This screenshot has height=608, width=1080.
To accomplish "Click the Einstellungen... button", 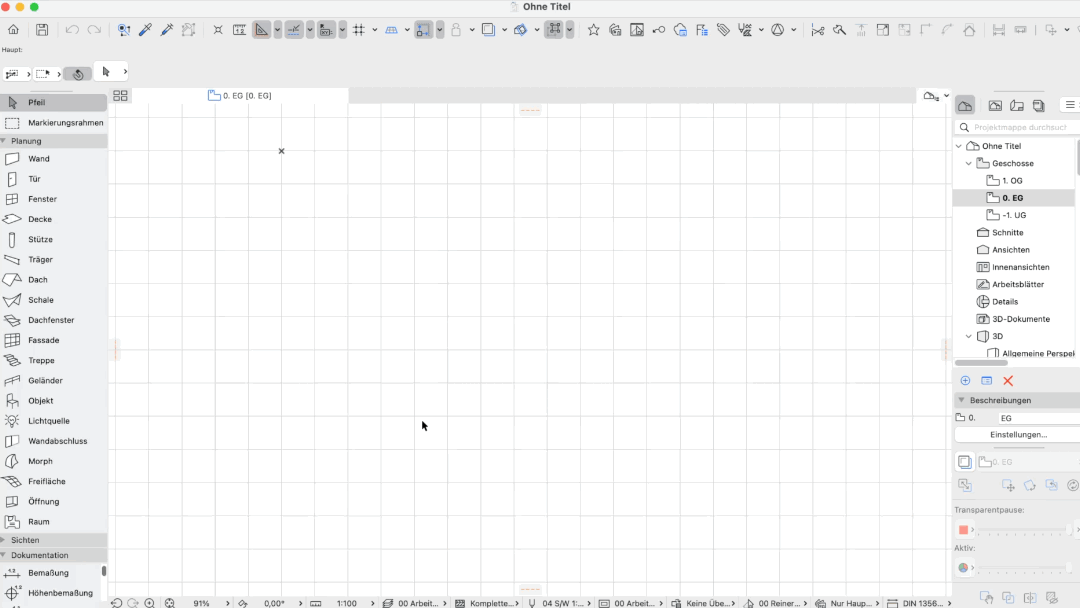I will pyautogui.click(x=1018, y=434).
